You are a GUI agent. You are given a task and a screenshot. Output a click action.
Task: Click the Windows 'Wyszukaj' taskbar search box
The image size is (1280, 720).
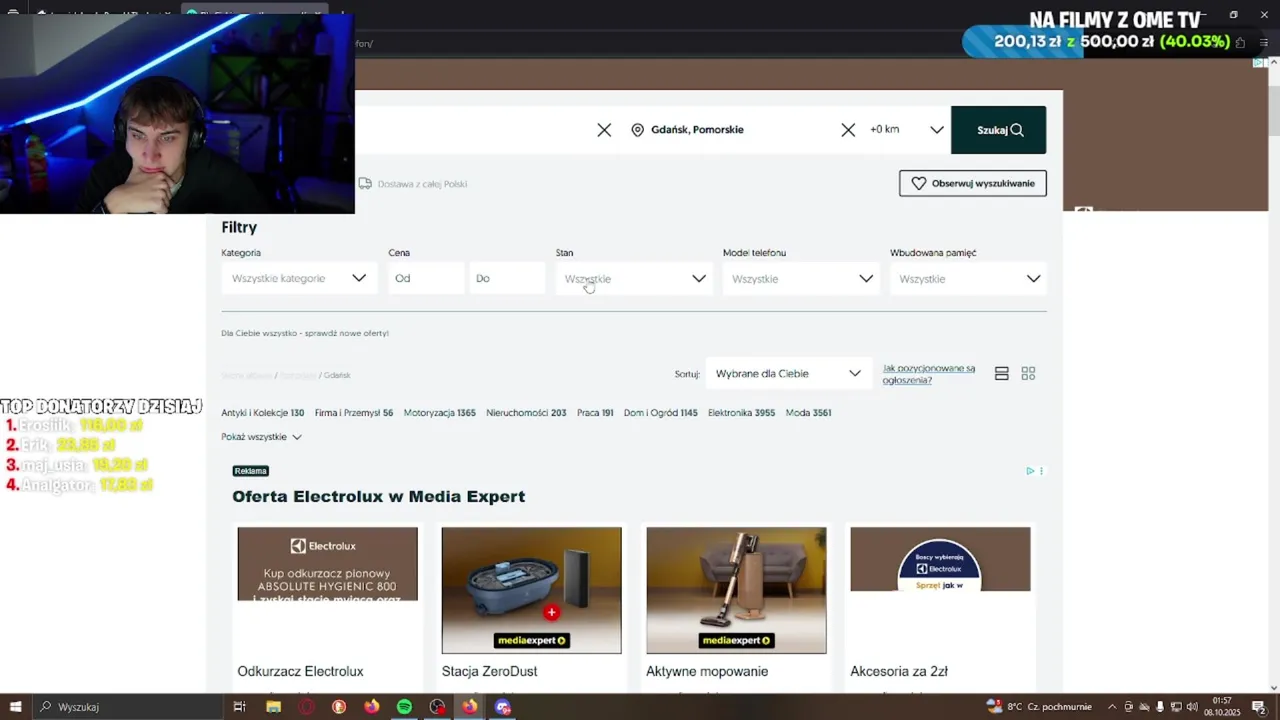pos(127,707)
